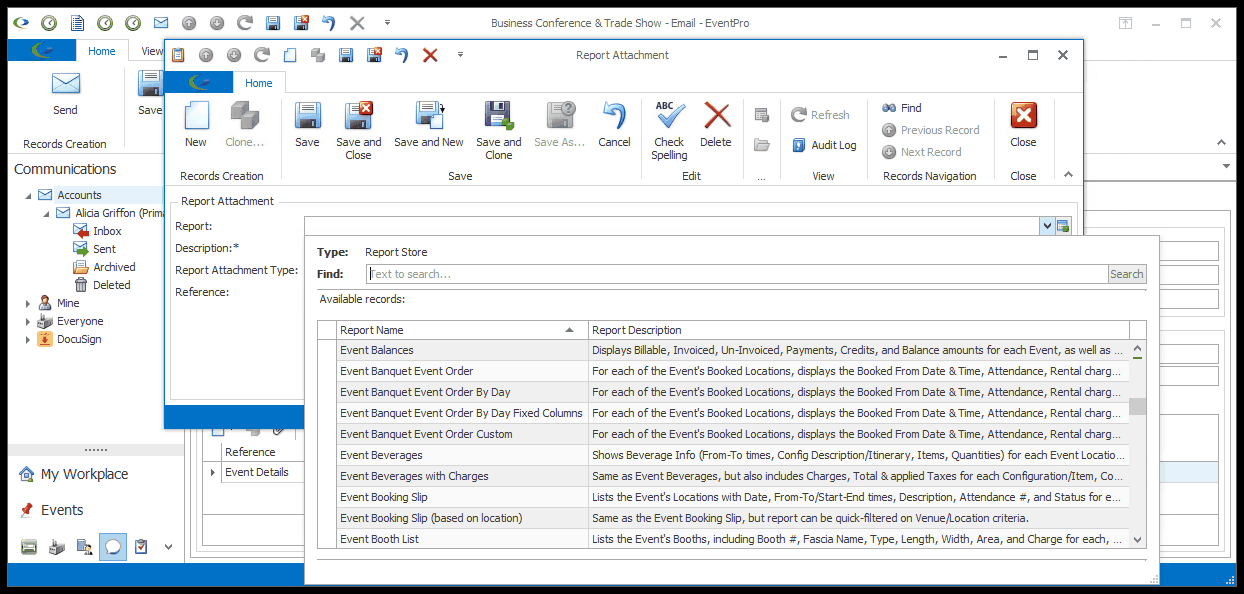Viewport: 1244px width, 594px height.
Task: Click the quick access red X delete in Report Attachment title bar
Action: tap(430, 55)
